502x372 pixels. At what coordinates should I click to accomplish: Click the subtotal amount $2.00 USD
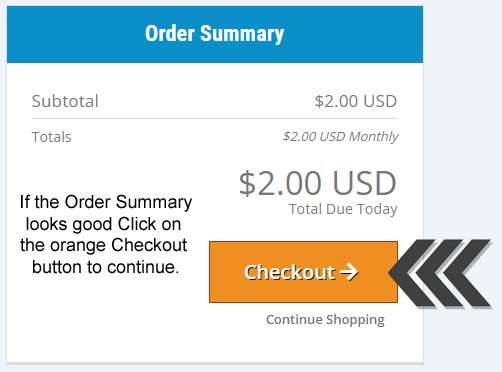(356, 101)
